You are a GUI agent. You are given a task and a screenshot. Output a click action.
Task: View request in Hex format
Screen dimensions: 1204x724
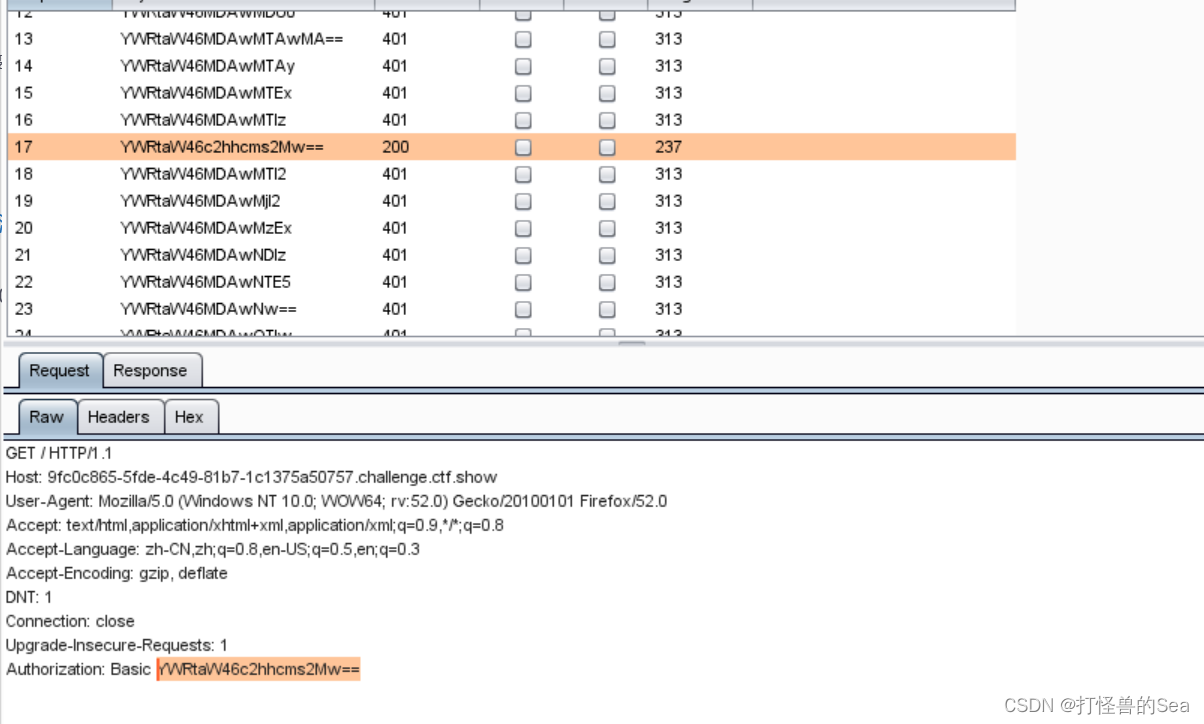[x=191, y=417]
